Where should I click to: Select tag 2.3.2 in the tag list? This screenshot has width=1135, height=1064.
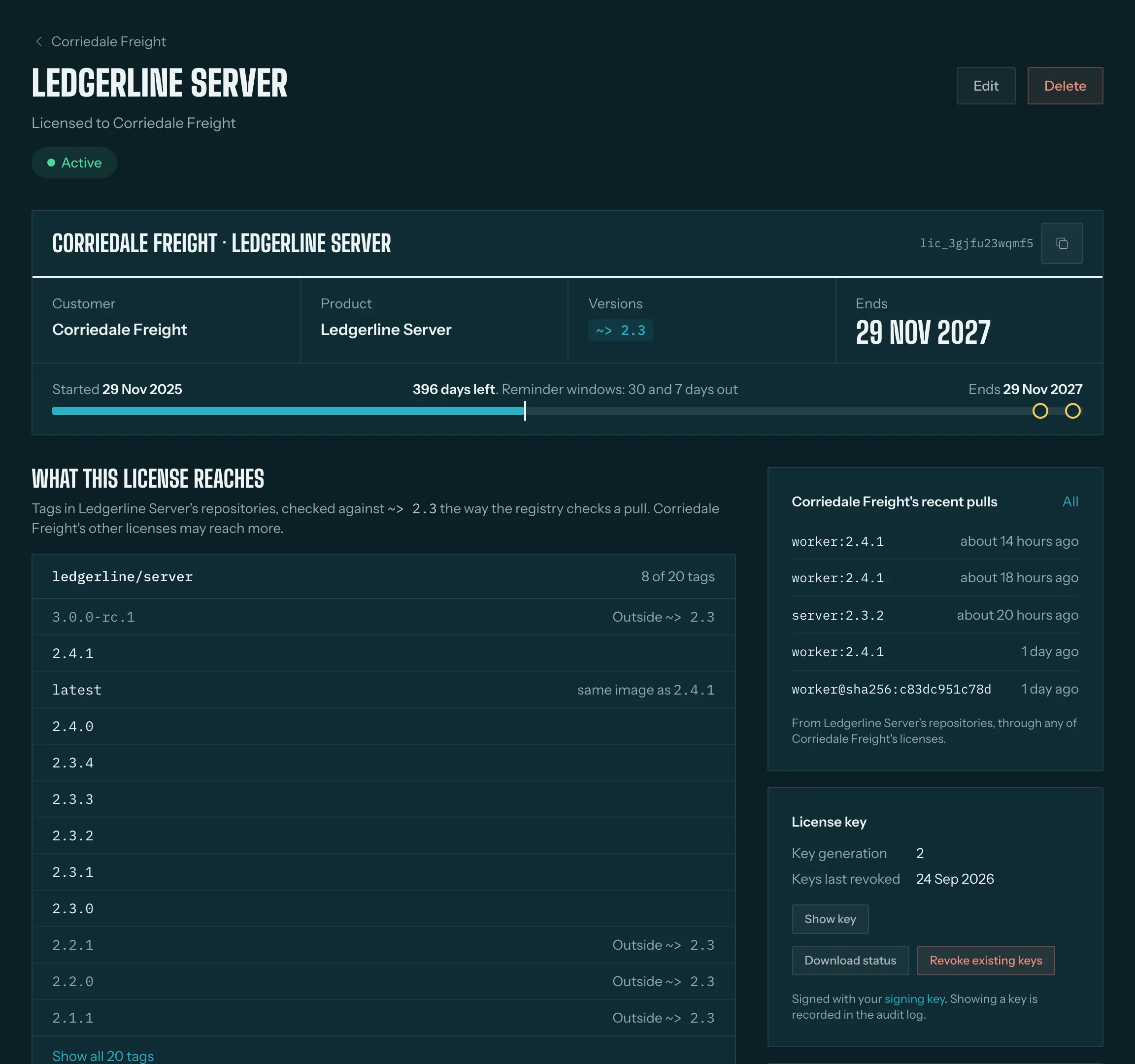point(384,835)
